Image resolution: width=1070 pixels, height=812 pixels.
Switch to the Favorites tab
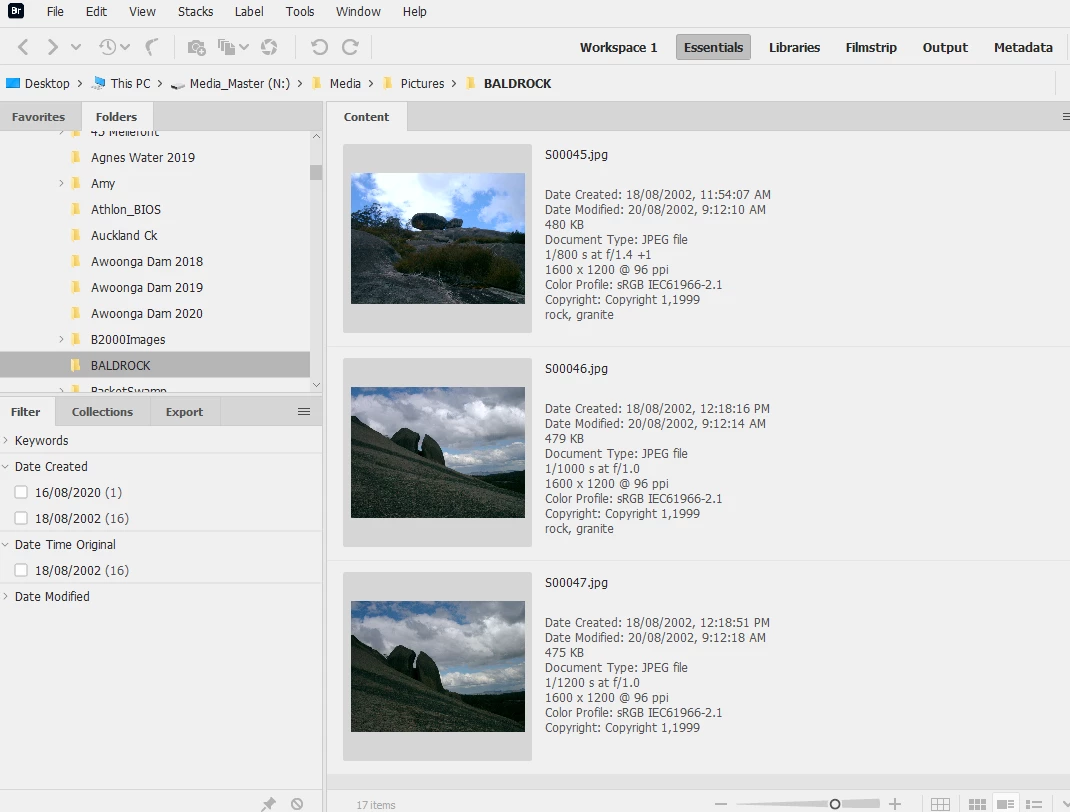38,117
